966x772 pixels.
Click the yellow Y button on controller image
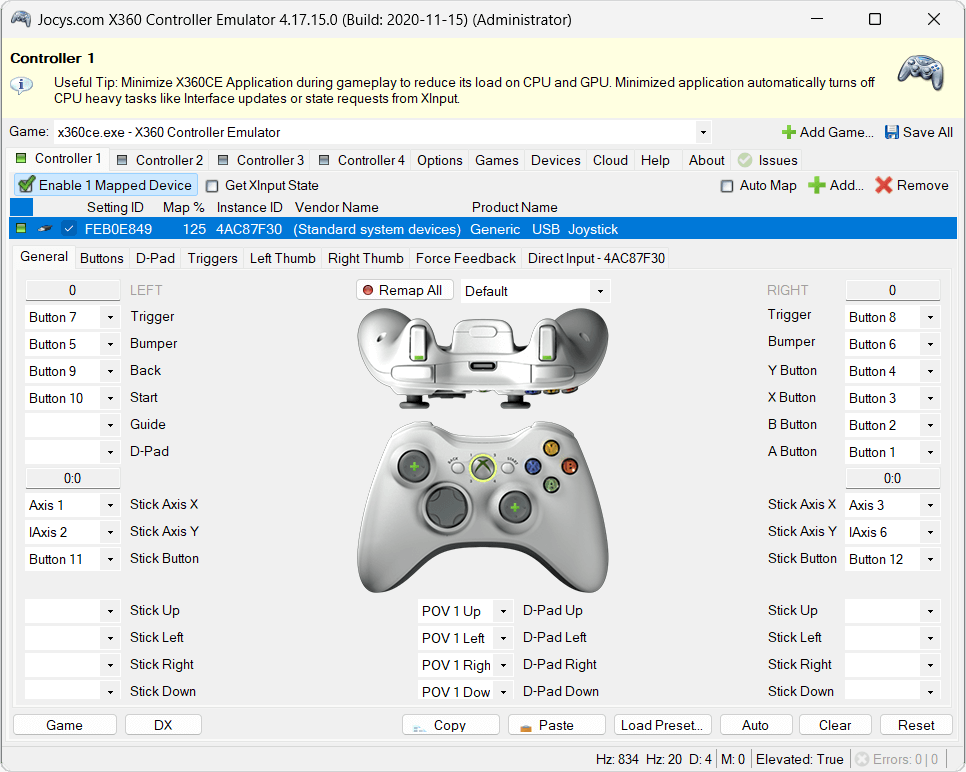coord(550,448)
